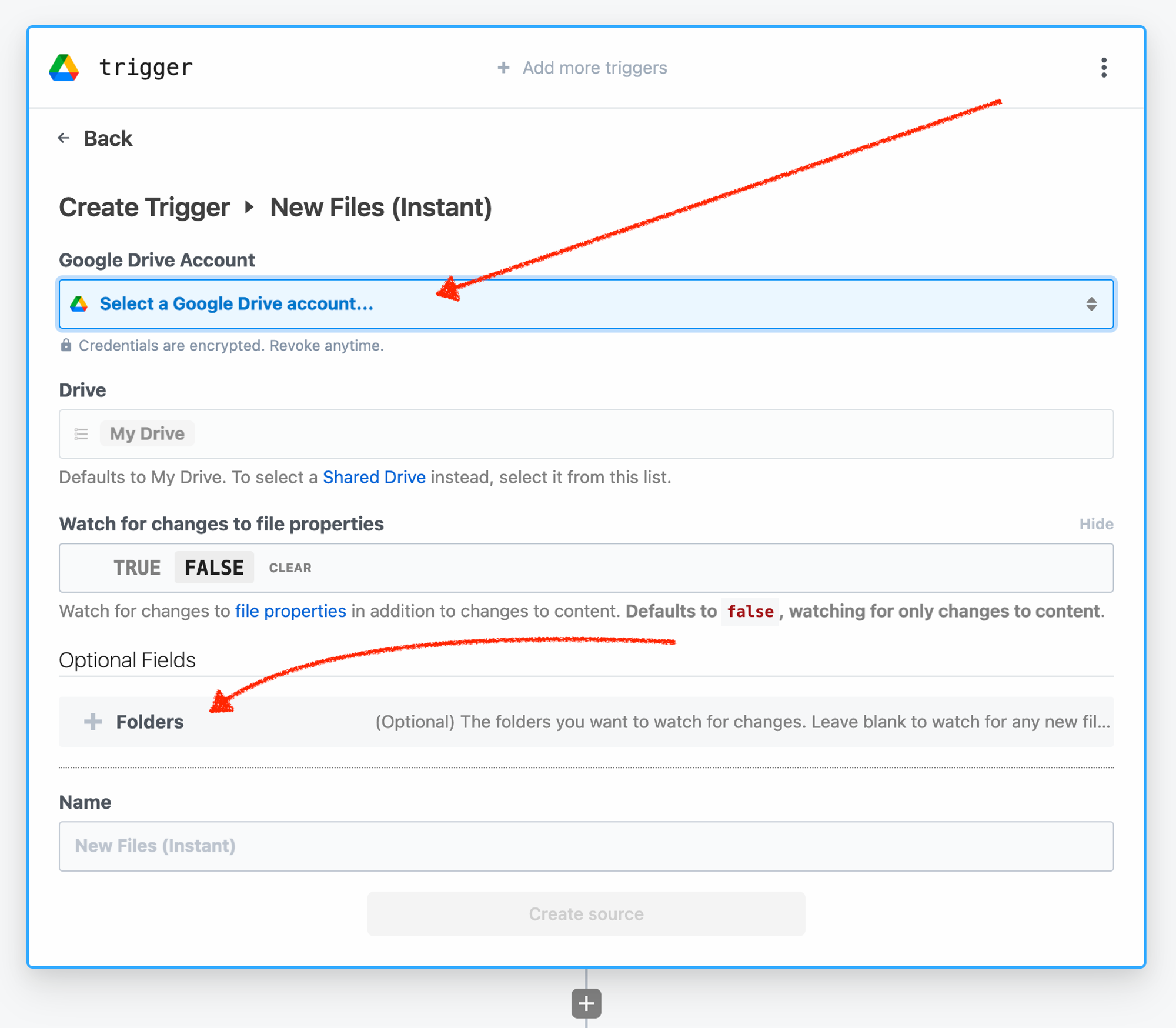Click the Optional Fields heading
This screenshot has height=1028, width=1176.
point(127,660)
